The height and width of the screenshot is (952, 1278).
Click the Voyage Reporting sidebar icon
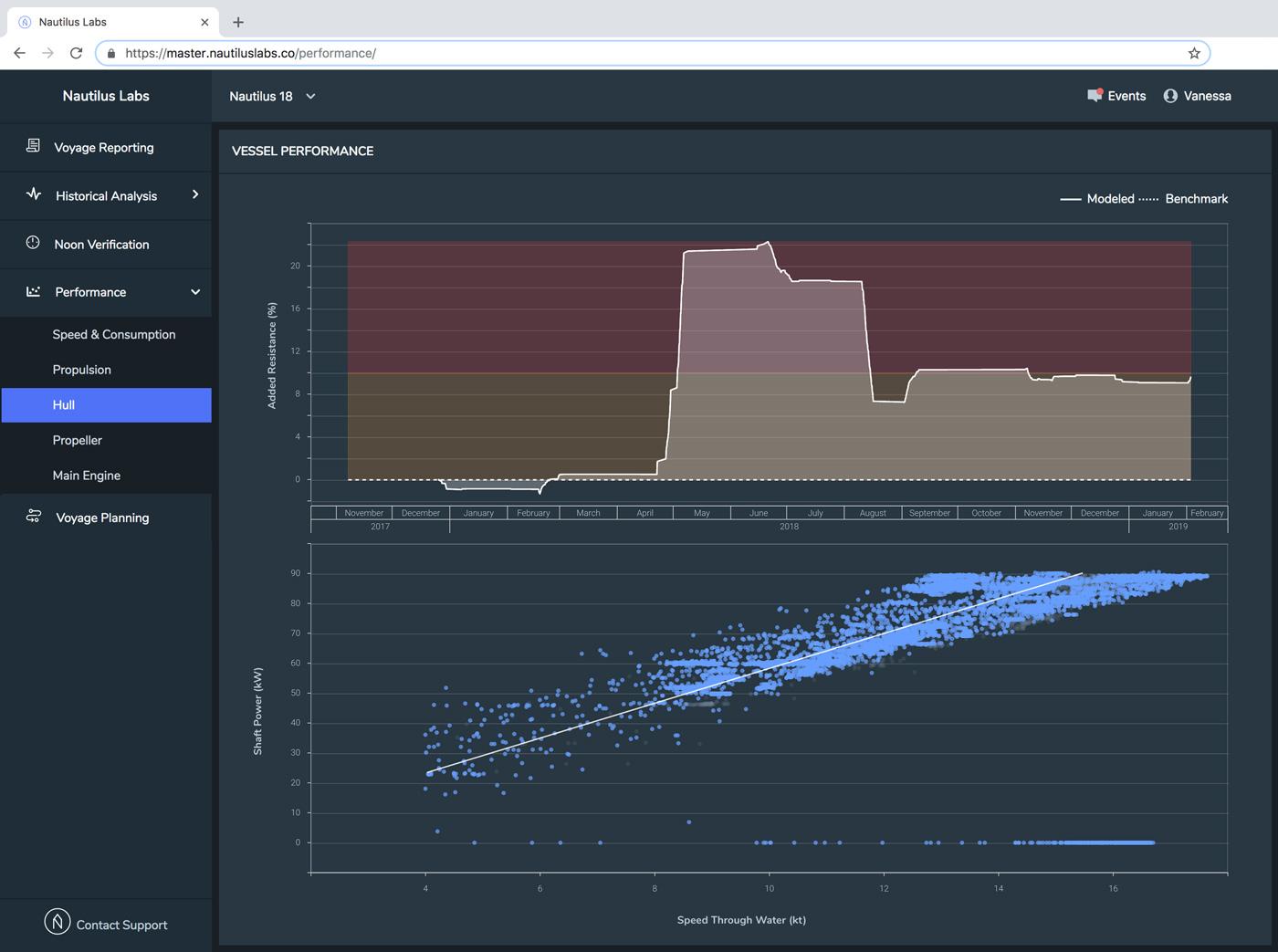(33, 146)
